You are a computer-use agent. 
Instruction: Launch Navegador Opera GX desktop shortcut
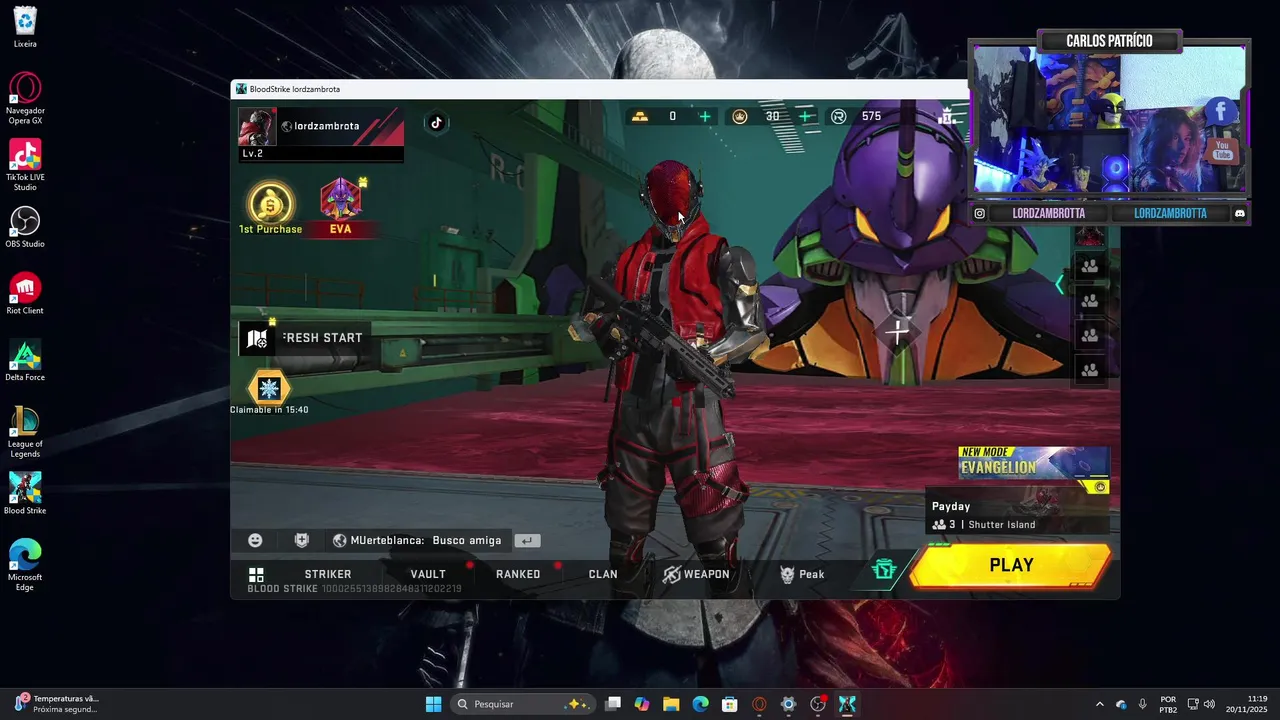click(25, 99)
